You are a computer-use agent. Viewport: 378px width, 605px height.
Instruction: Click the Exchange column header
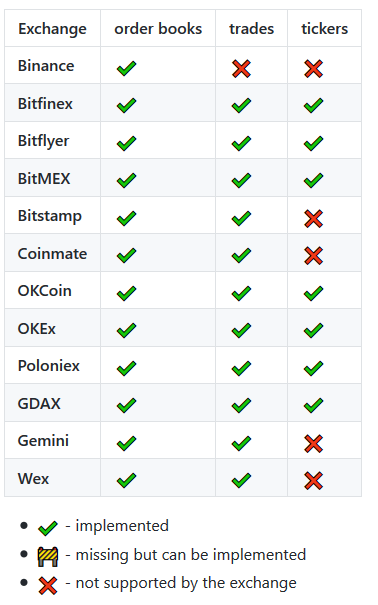(52, 29)
